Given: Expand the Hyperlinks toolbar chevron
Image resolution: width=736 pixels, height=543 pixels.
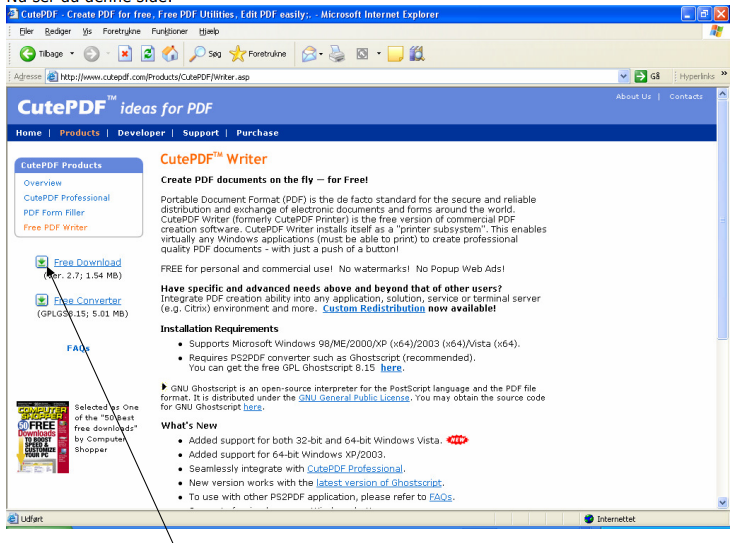Looking at the screenshot, I should [x=724, y=74].
